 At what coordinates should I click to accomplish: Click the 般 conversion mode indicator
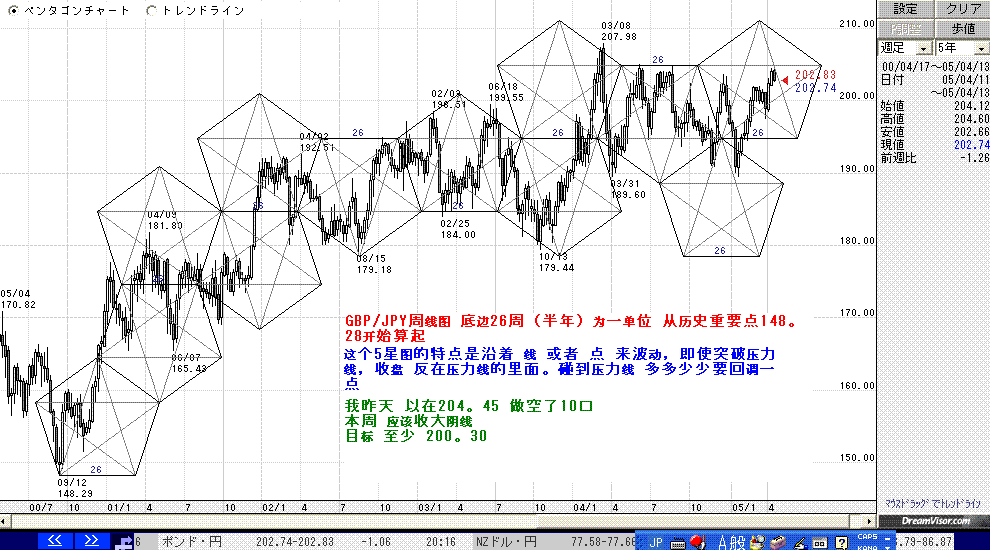pos(737,542)
